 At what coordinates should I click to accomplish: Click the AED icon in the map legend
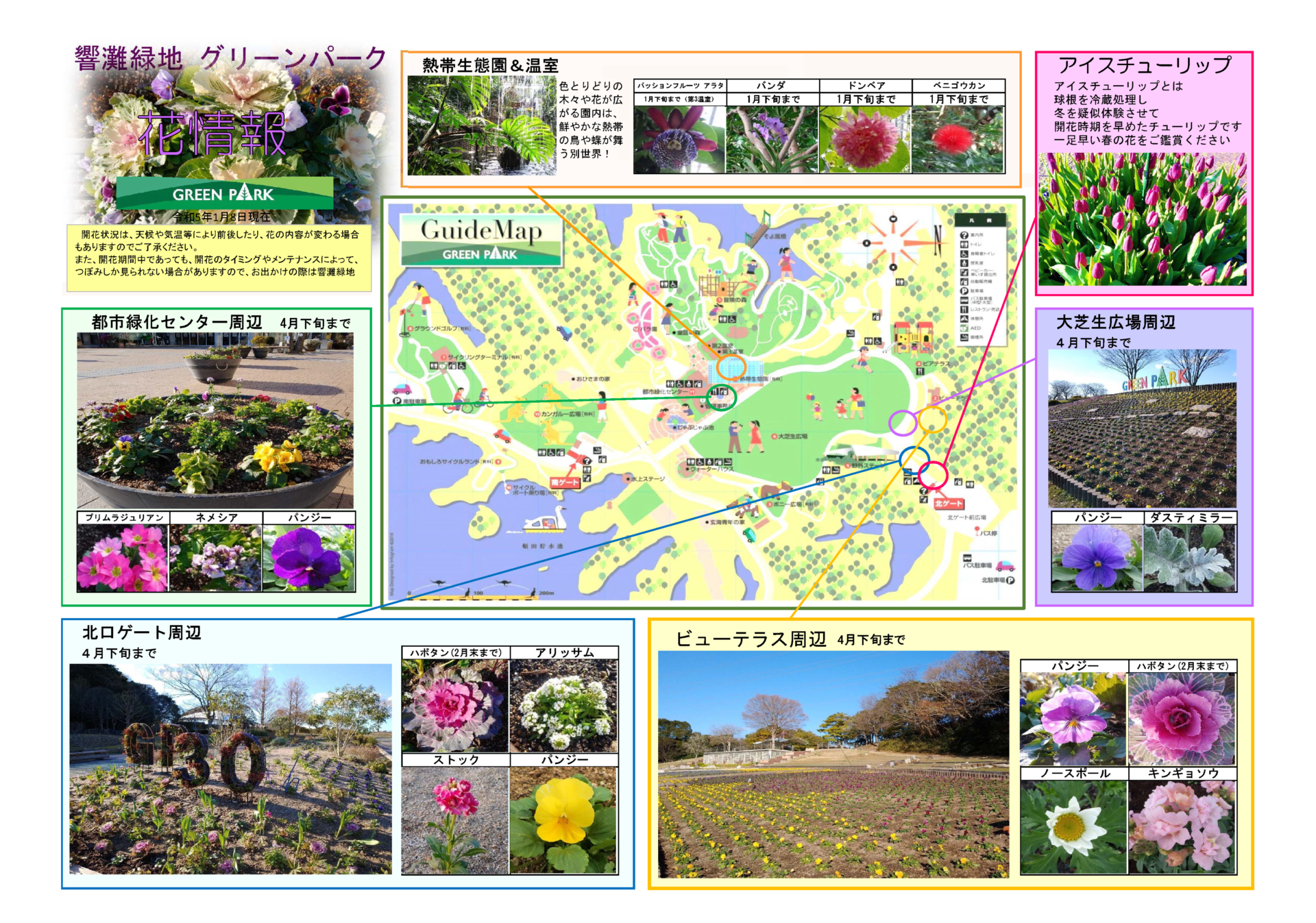pos(964,328)
